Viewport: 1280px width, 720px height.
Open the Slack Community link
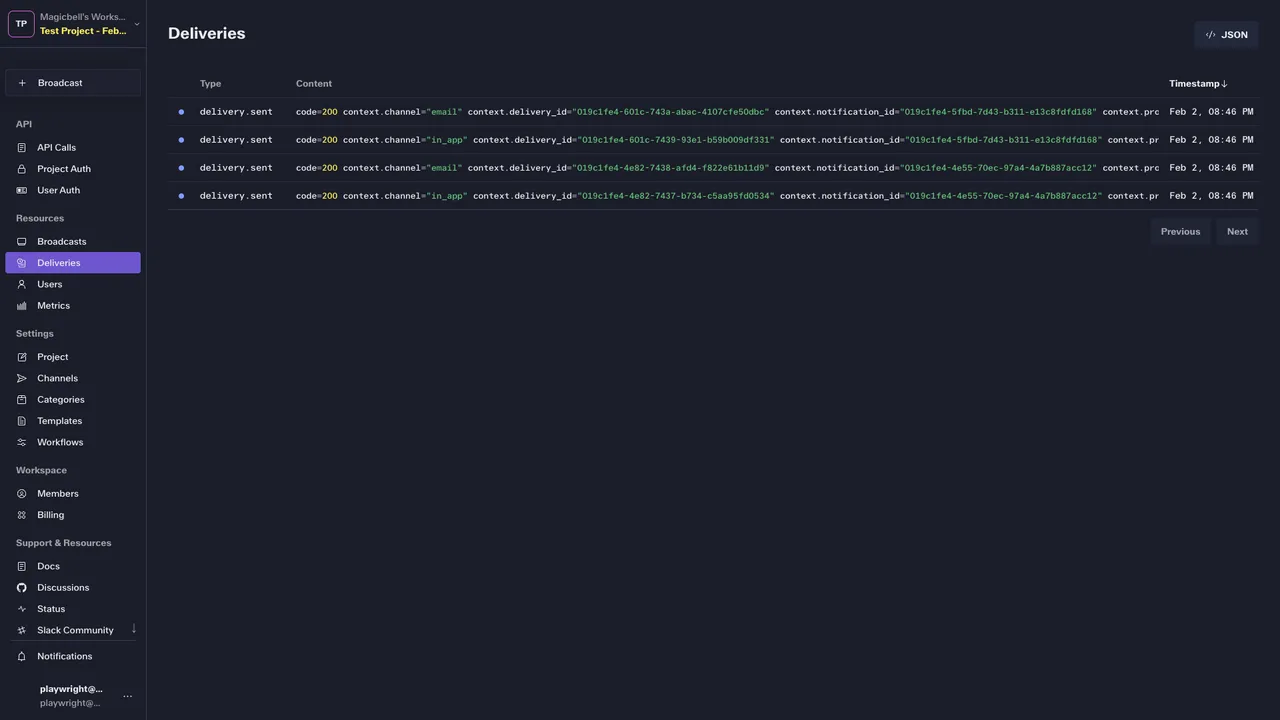click(x=73, y=631)
